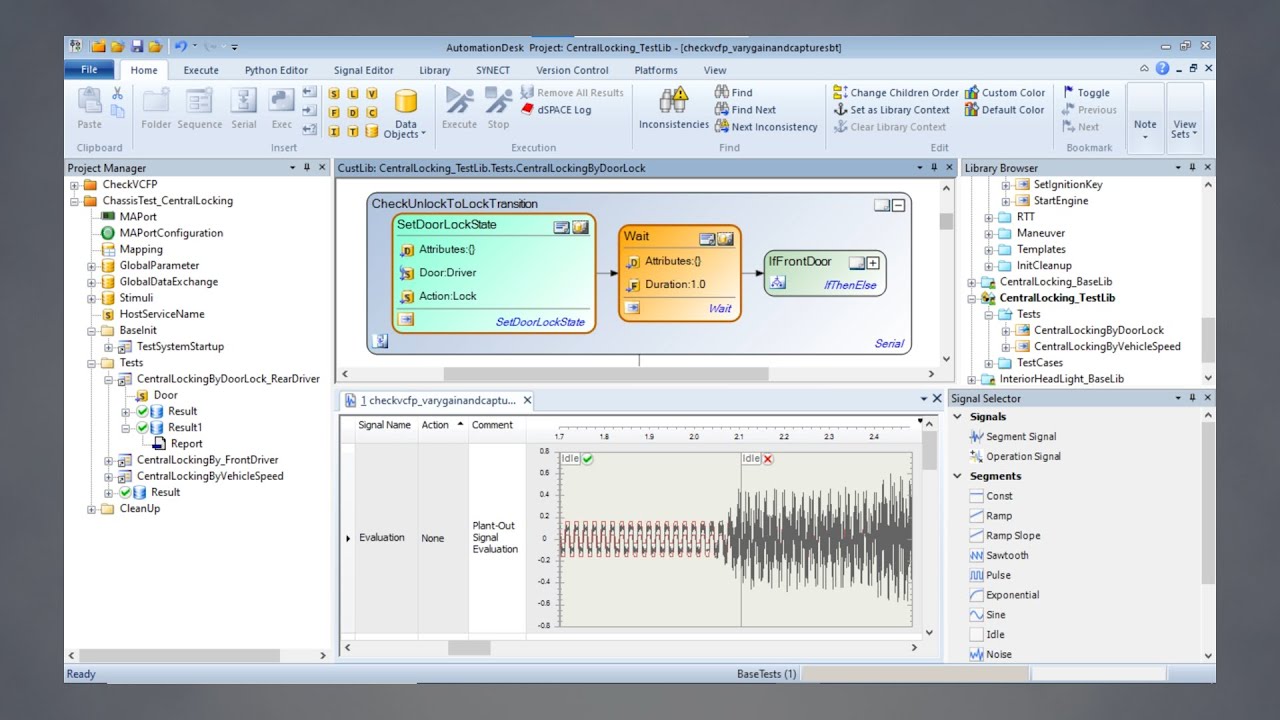Expand IfFrontDoor block with plus button

pos(873,263)
